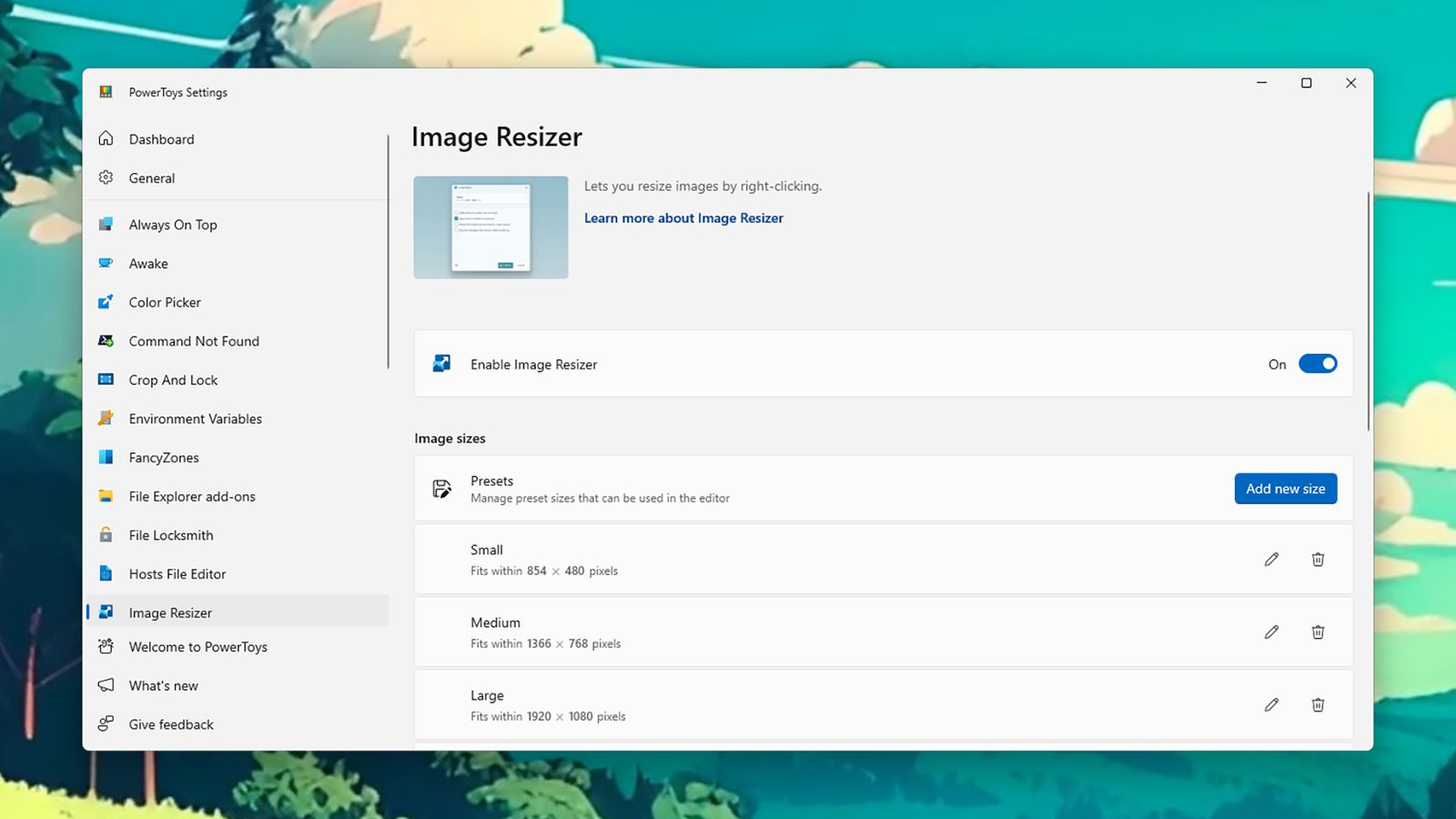Open the Dashboard page
Viewport: 1456px width, 819px height.
click(x=161, y=139)
